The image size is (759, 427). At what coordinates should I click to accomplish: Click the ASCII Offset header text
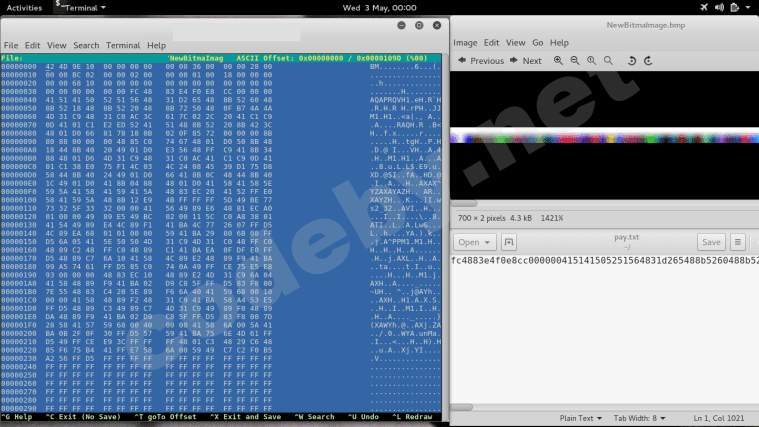click(264, 58)
